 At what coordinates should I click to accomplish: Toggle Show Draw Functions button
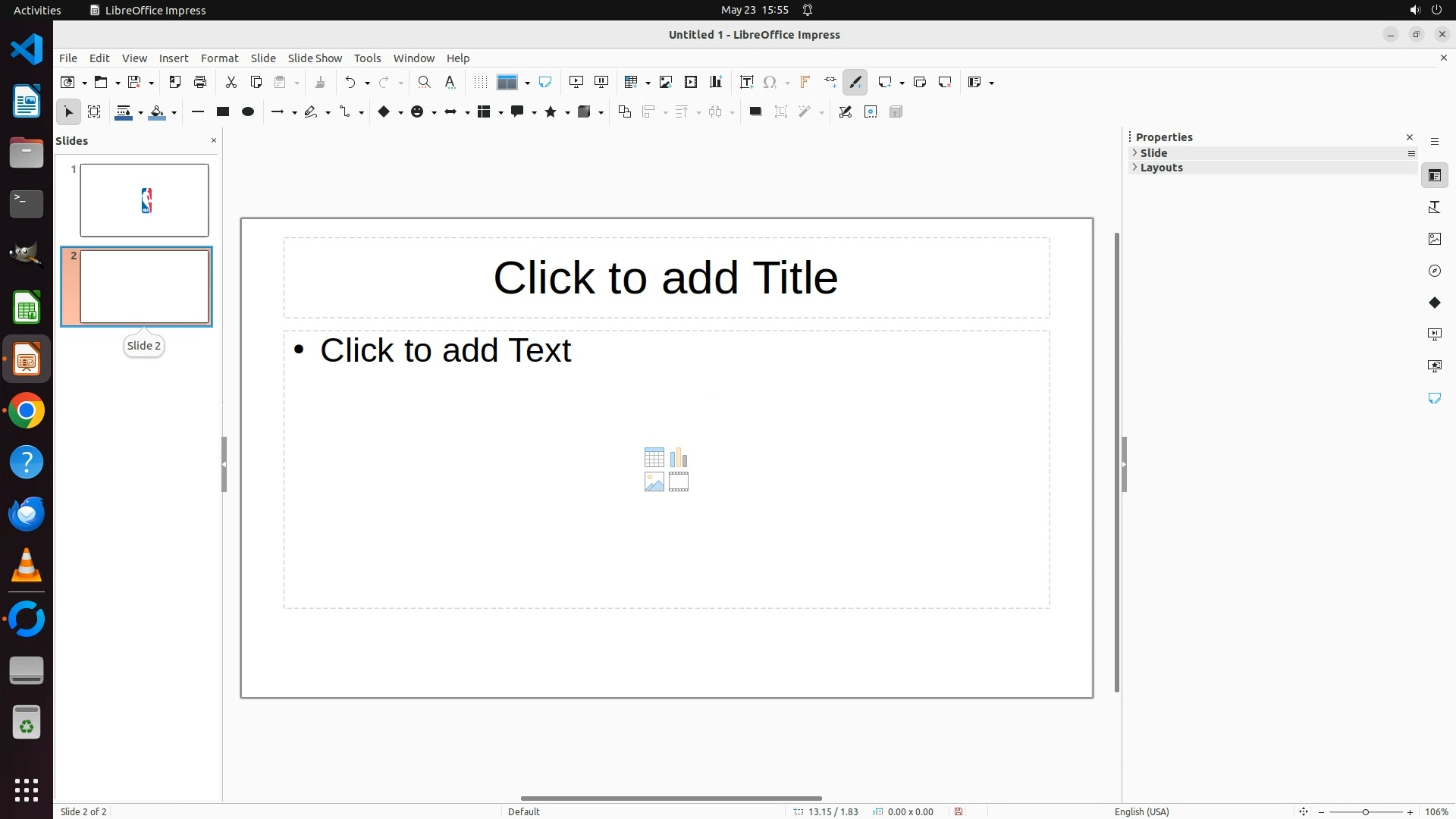pos(855,82)
